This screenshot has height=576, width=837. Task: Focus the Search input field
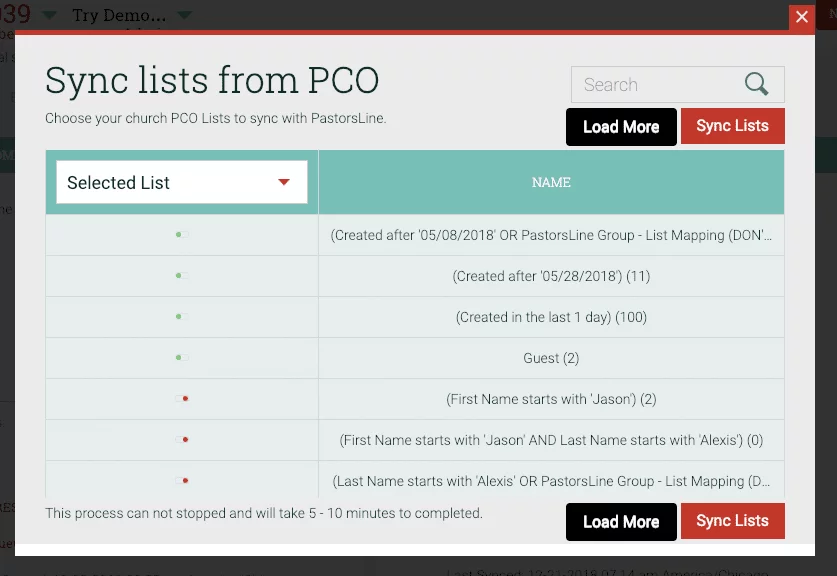pyautogui.click(x=677, y=84)
